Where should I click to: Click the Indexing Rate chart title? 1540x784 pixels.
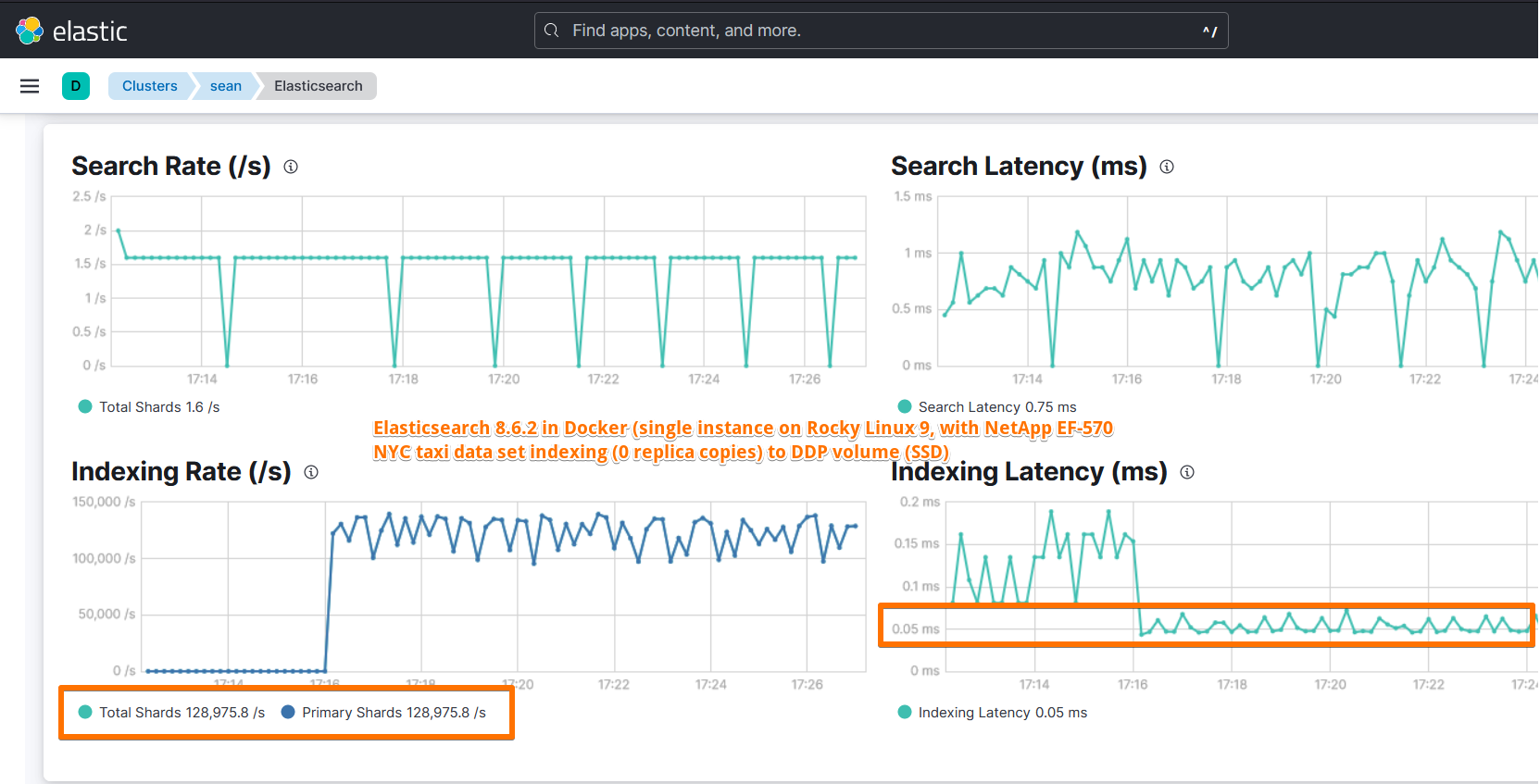point(182,472)
